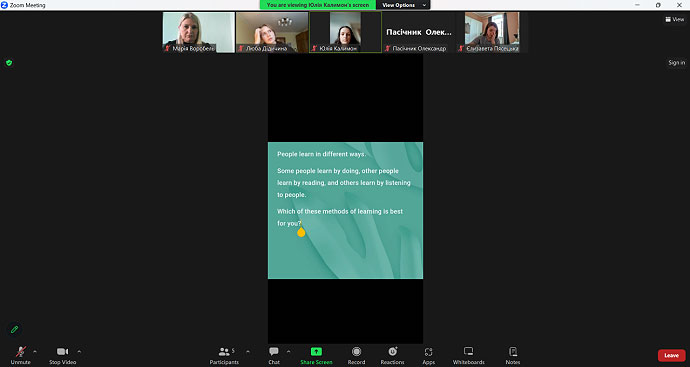Click the shared slide about learning methods

point(345,210)
